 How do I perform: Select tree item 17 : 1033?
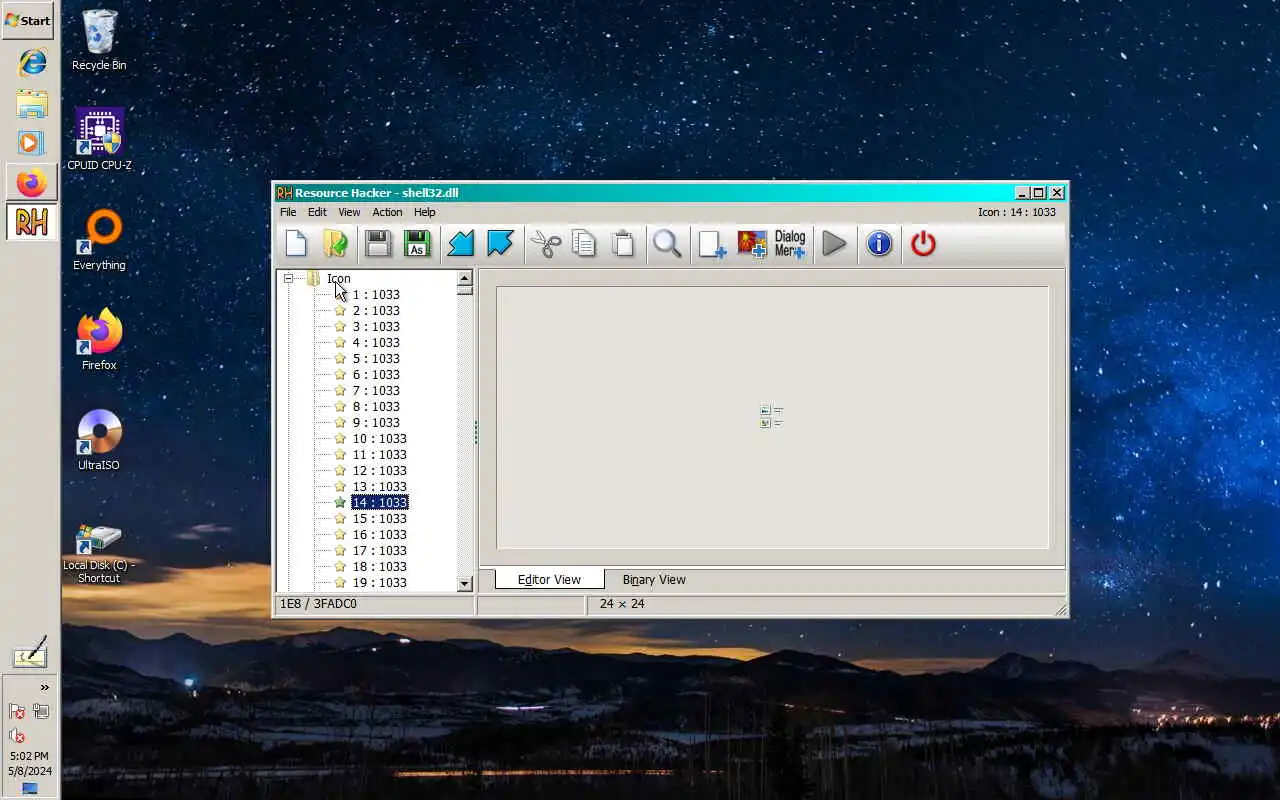[x=379, y=551]
